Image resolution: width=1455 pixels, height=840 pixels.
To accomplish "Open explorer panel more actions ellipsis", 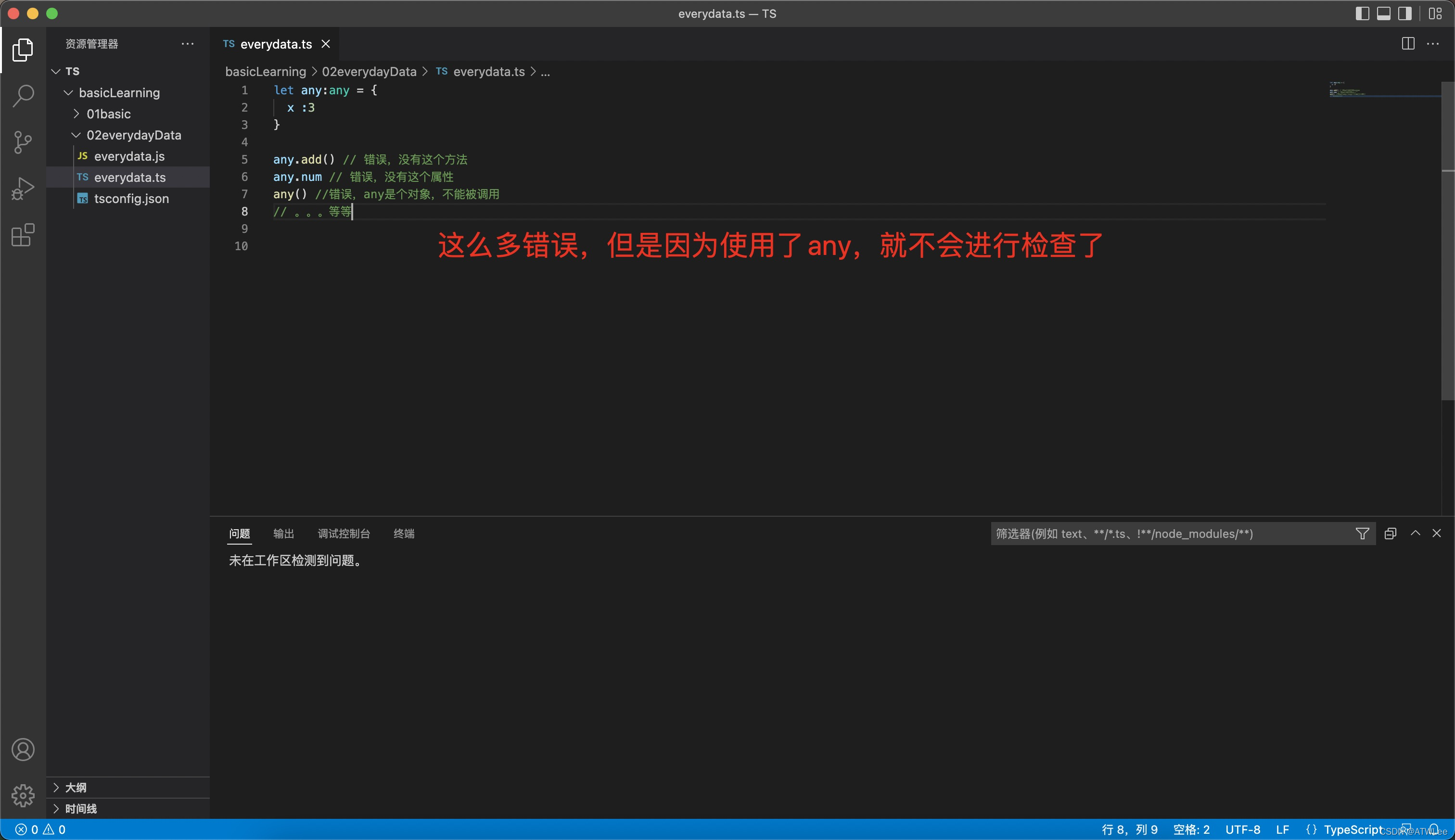I will tap(188, 44).
